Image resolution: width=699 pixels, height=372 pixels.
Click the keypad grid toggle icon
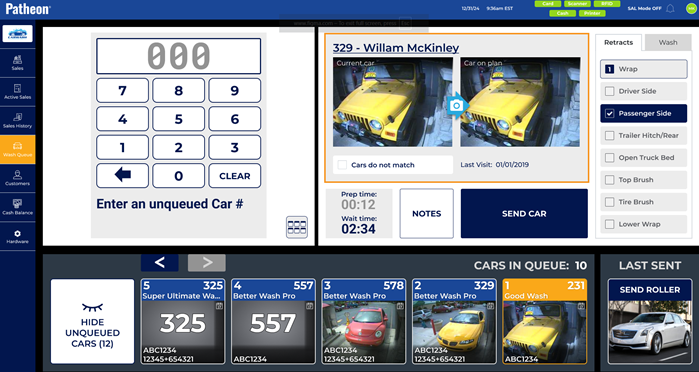297,227
